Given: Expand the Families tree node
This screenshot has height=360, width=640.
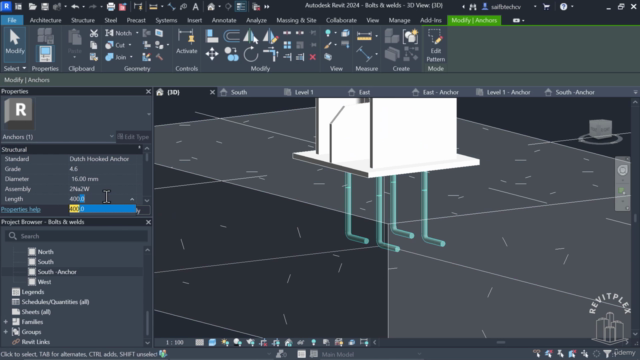Looking at the screenshot, I should [6, 322].
